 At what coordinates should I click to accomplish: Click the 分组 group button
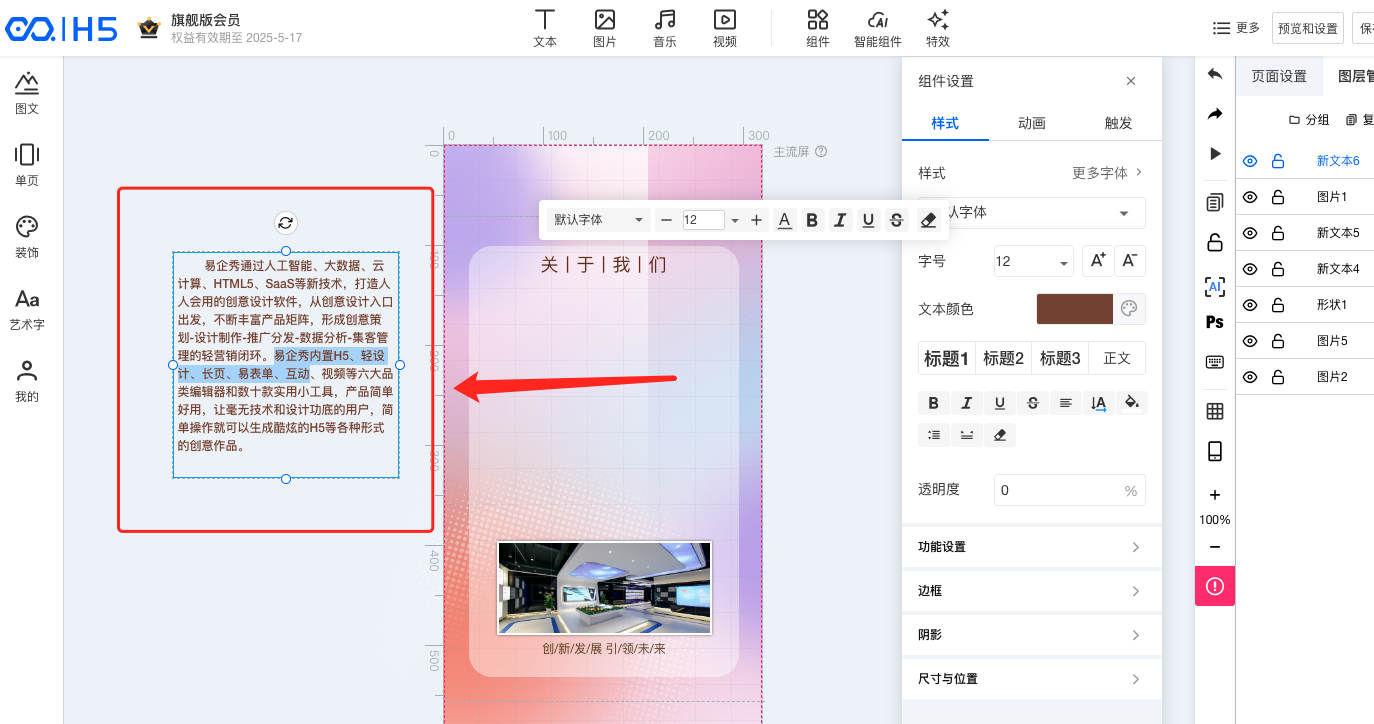tap(1309, 120)
